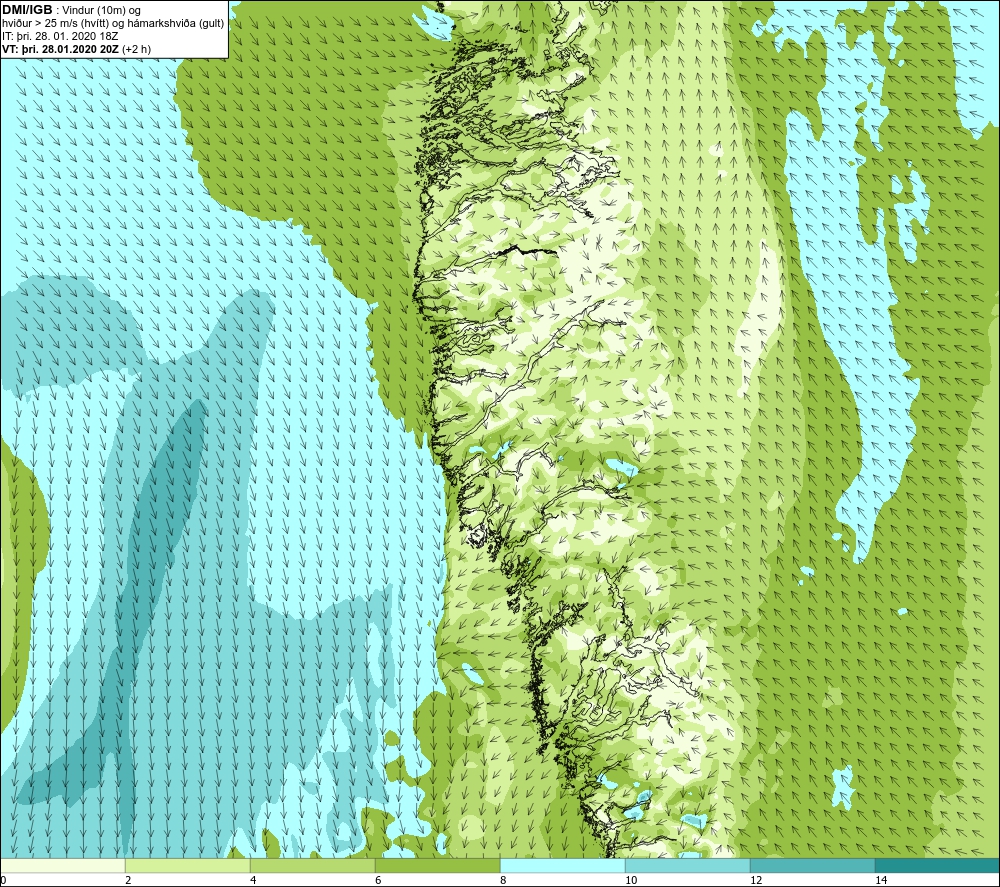The width and height of the screenshot is (1000, 887).
Task: Click the scale label '8'
Action: [503, 880]
